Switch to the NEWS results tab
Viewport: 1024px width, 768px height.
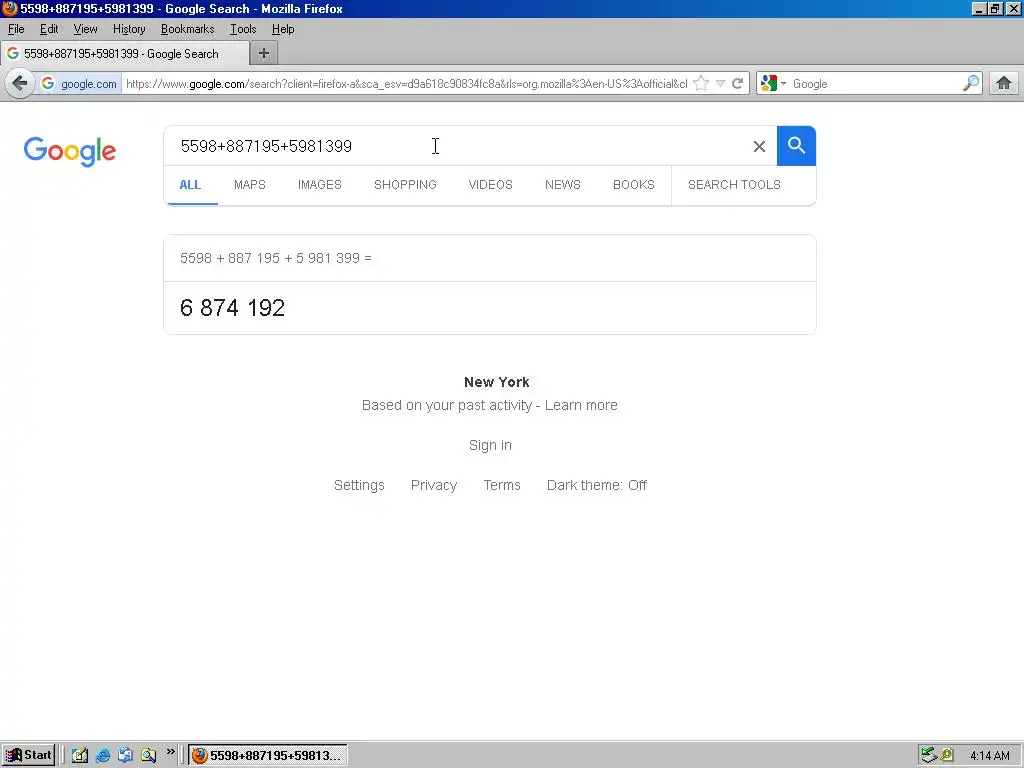pyautogui.click(x=562, y=185)
